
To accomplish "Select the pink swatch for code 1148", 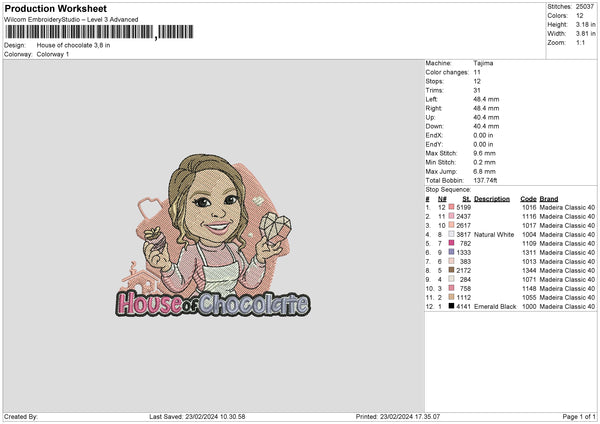I will [451, 288].
